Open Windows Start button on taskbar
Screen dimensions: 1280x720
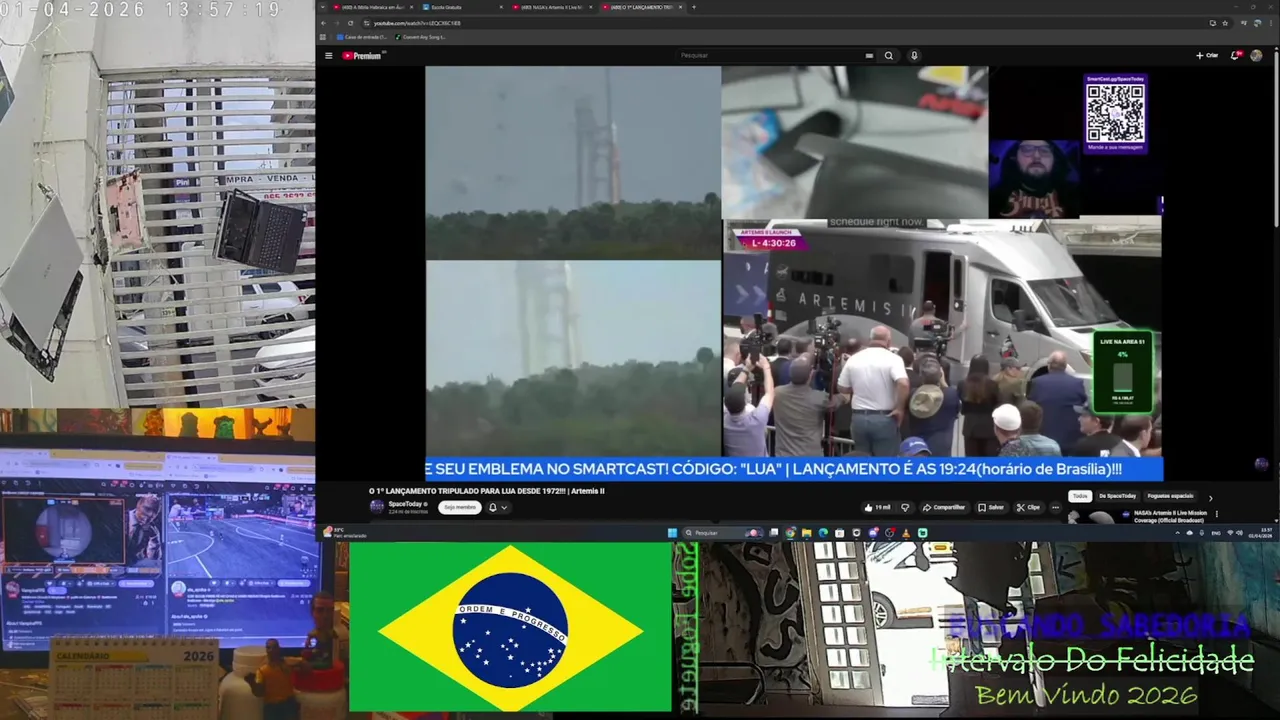[x=672, y=533]
